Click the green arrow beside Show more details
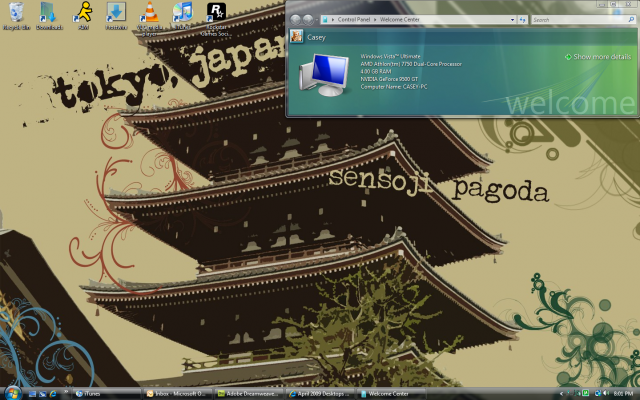 (x=568, y=57)
